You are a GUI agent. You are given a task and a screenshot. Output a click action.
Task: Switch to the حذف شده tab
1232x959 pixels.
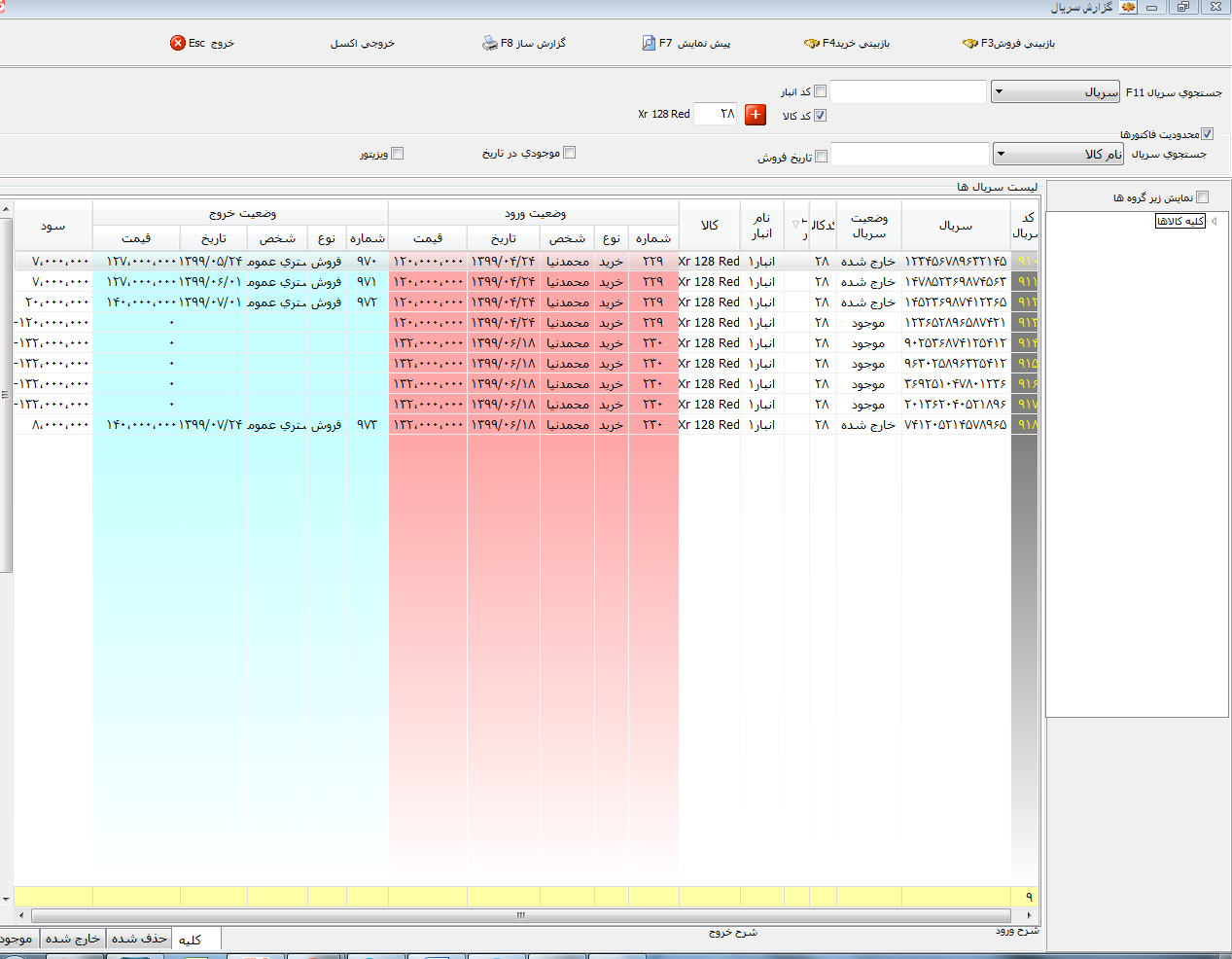(139, 939)
